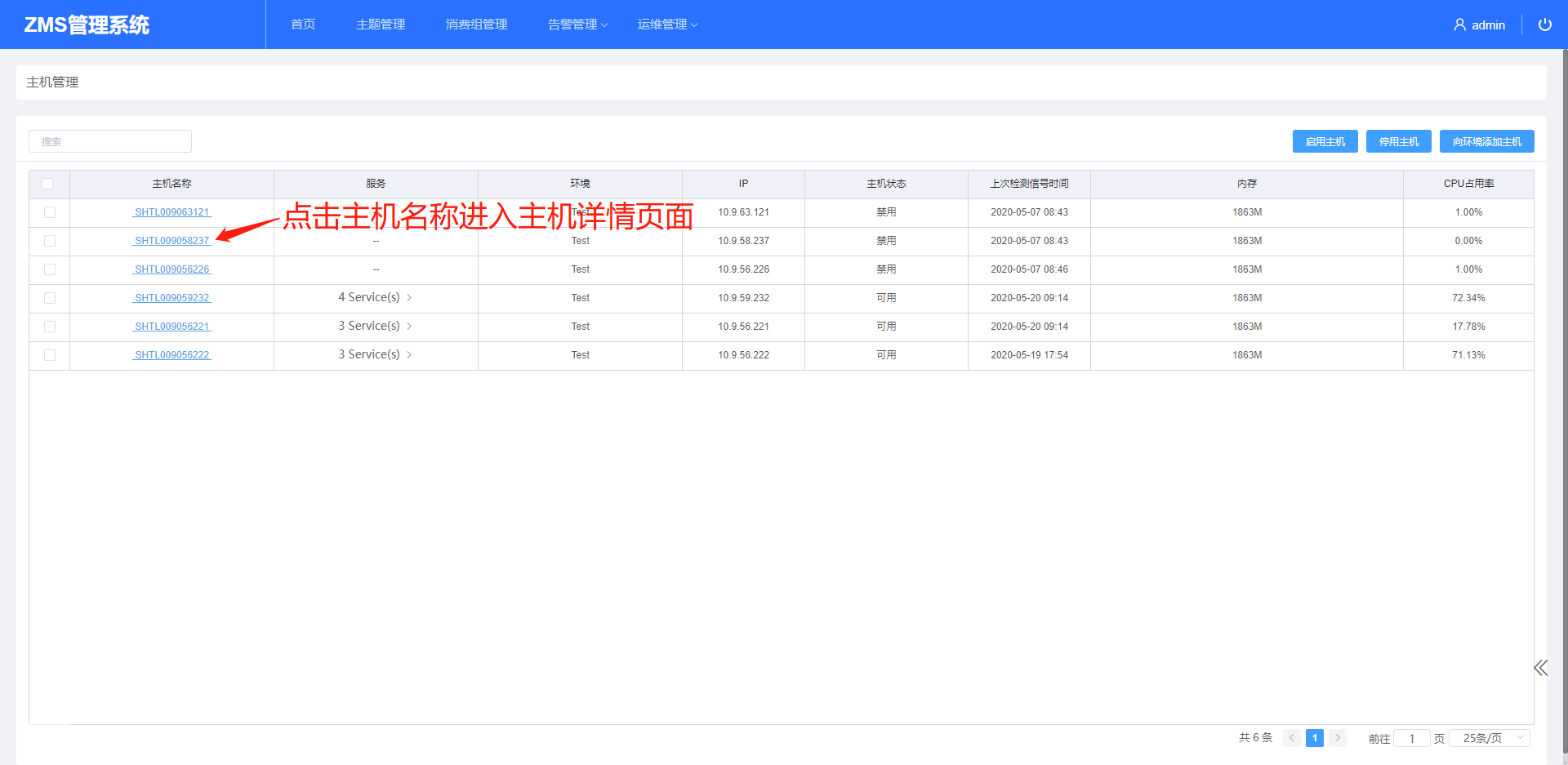Screen dimensions: 1568x765
Task: Click the 启用主机 button
Action: click(x=1325, y=141)
